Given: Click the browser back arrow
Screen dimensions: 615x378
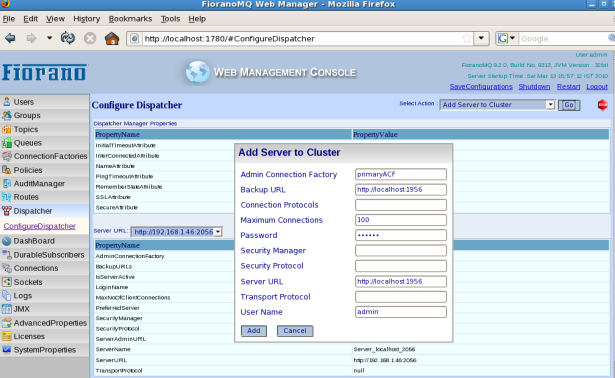Looking at the screenshot, I should click(10, 38).
